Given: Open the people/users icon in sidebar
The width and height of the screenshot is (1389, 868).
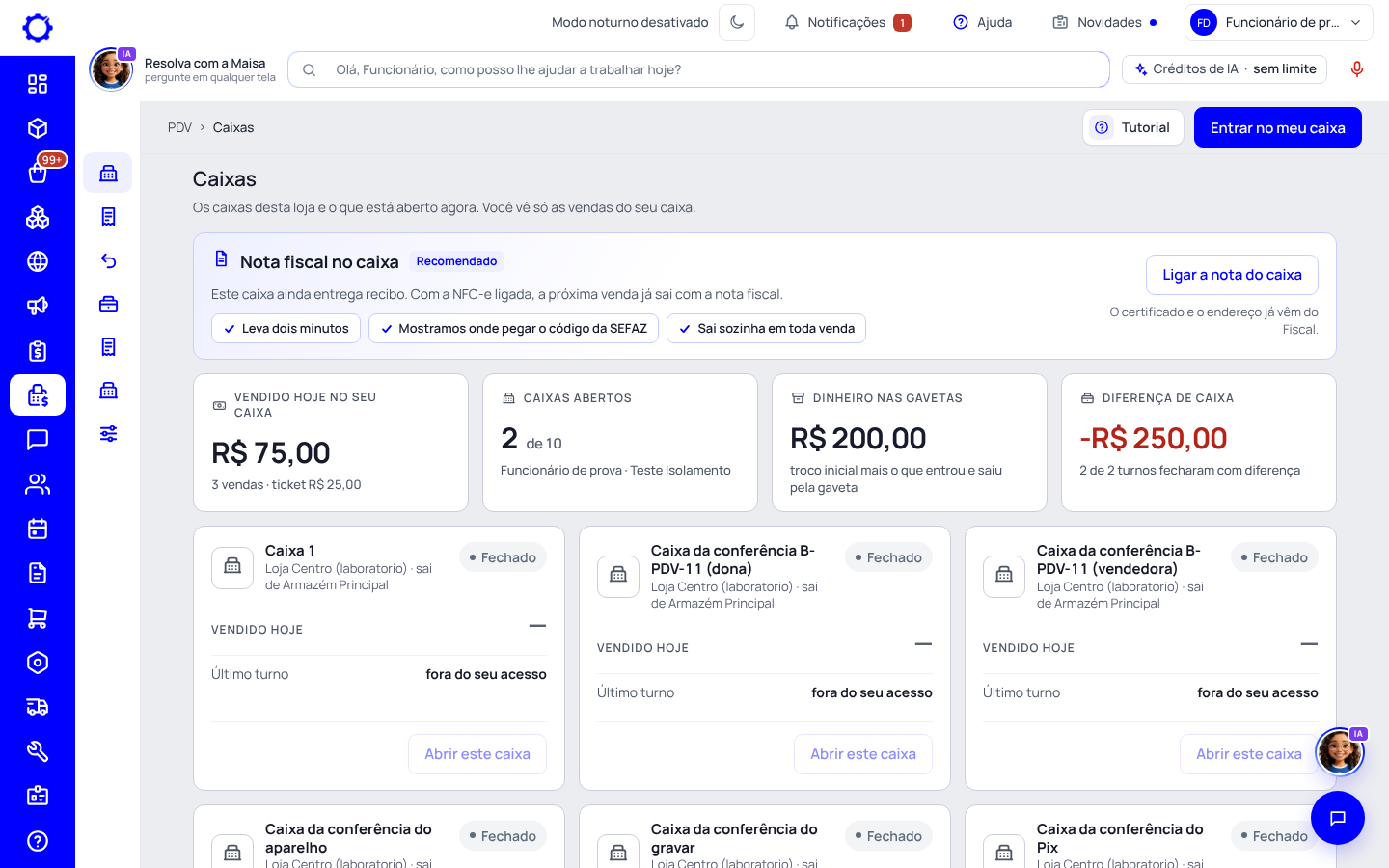Looking at the screenshot, I should [38, 484].
